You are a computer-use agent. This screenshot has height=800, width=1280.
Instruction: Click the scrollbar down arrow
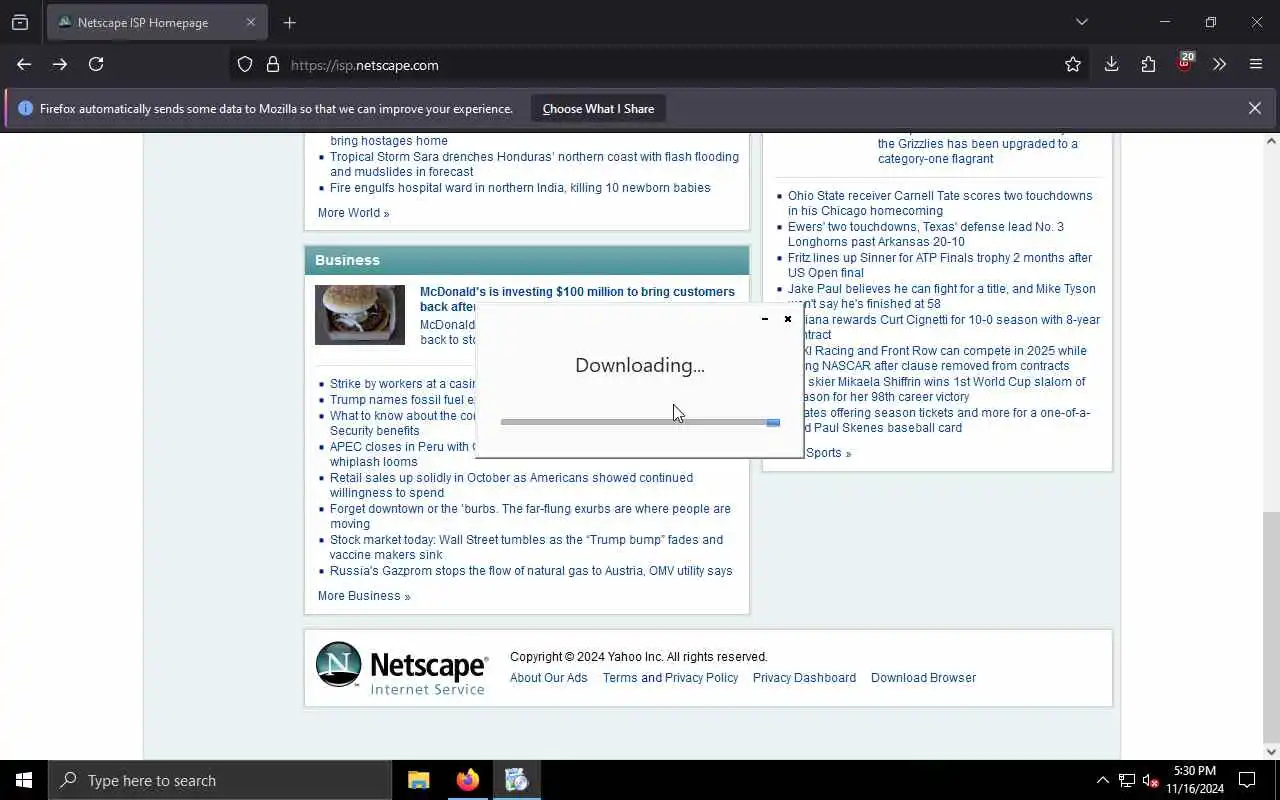click(x=1271, y=751)
